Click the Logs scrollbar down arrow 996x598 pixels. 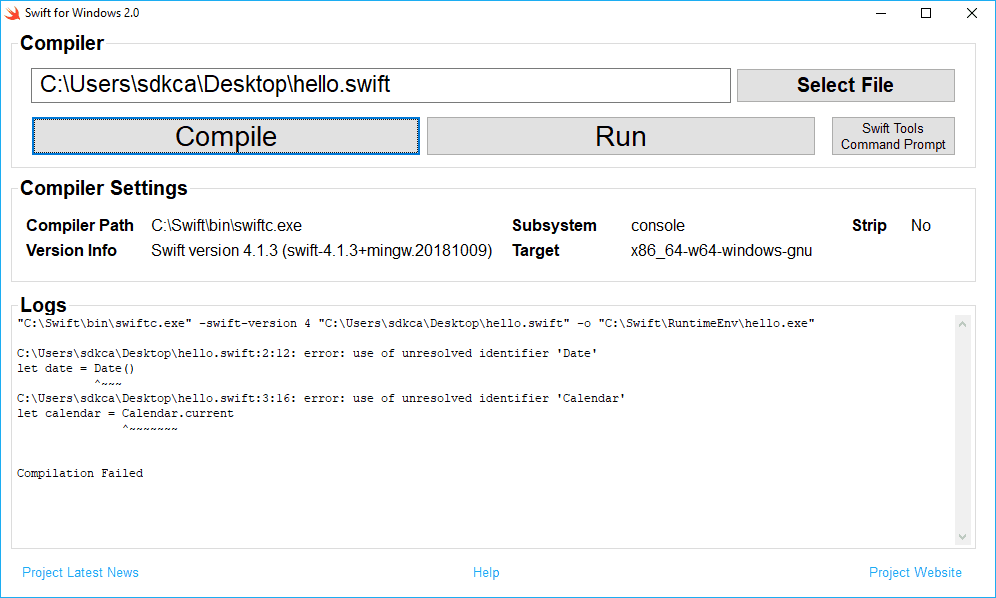point(962,537)
